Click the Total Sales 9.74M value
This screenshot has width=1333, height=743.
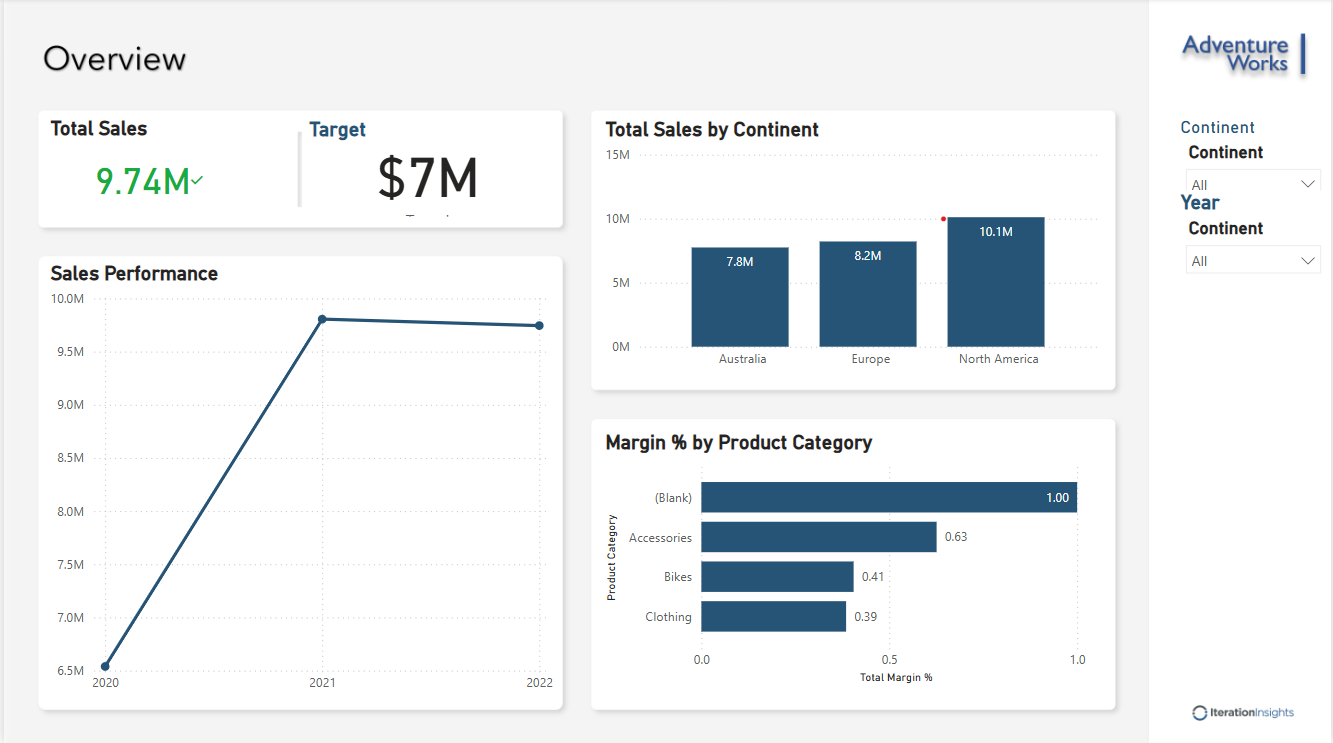pos(143,181)
